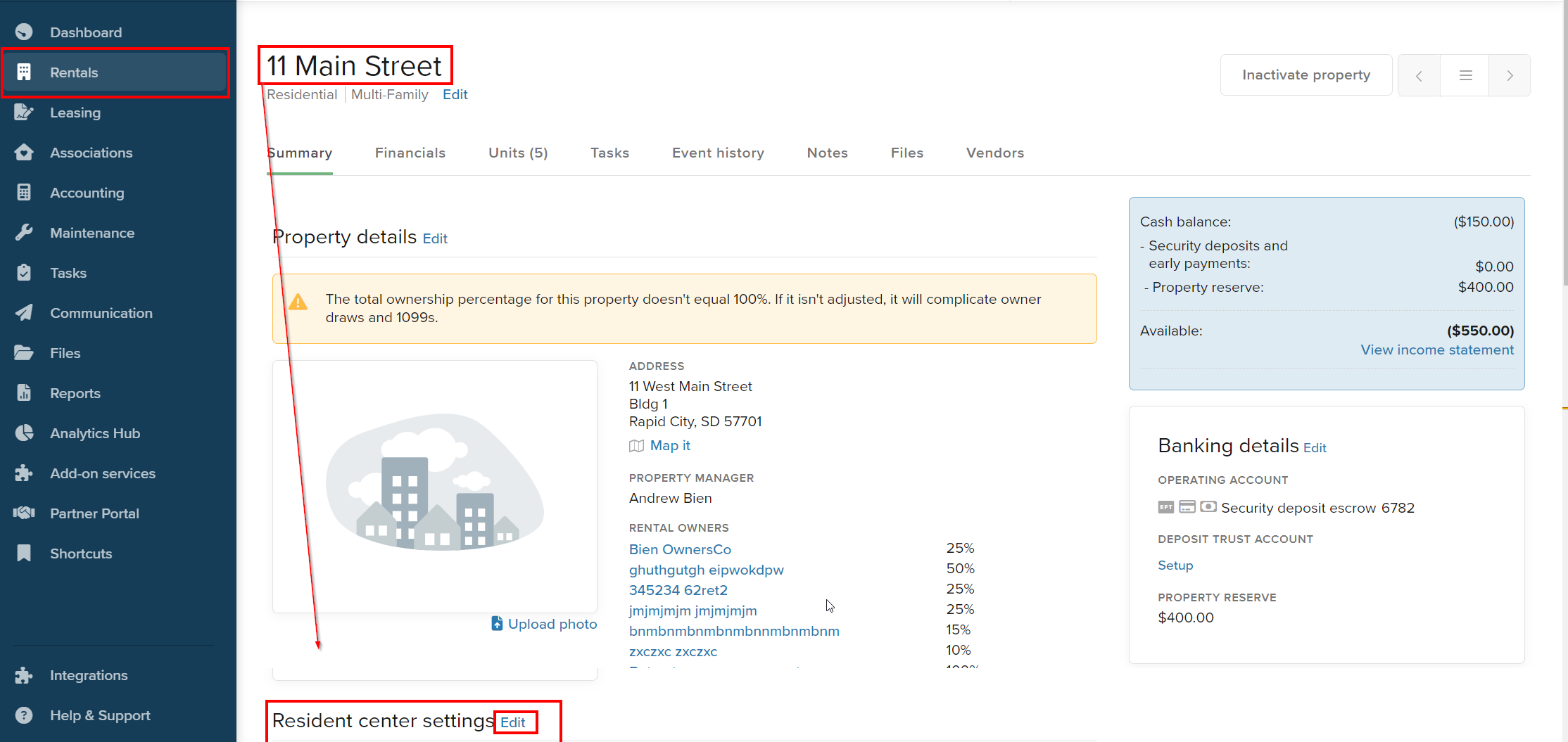Click the Analytics Hub pie chart icon

24,433
